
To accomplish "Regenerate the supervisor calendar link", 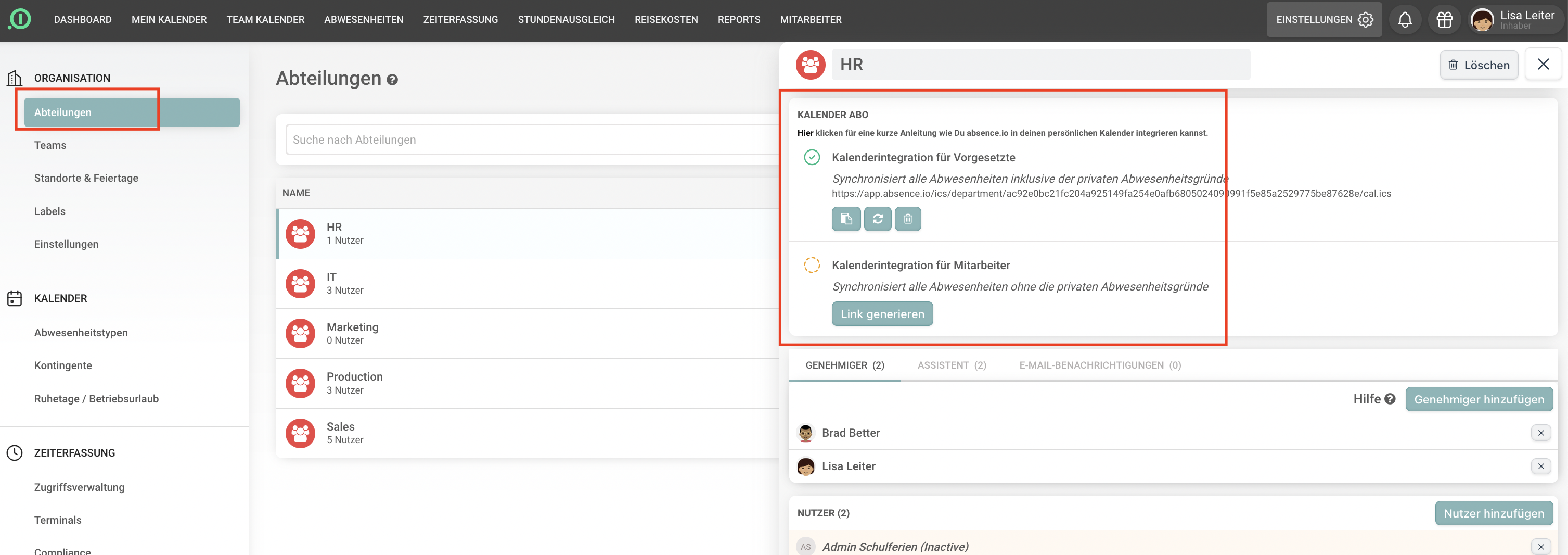I will 878,219.
